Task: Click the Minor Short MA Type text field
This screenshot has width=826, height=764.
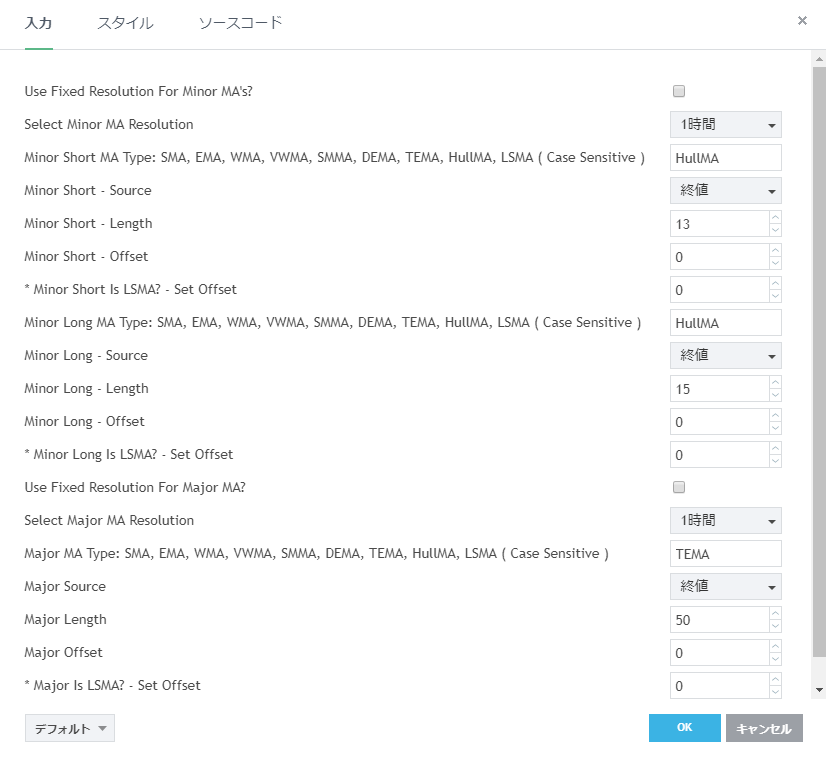Action: [x=725, y=158]
